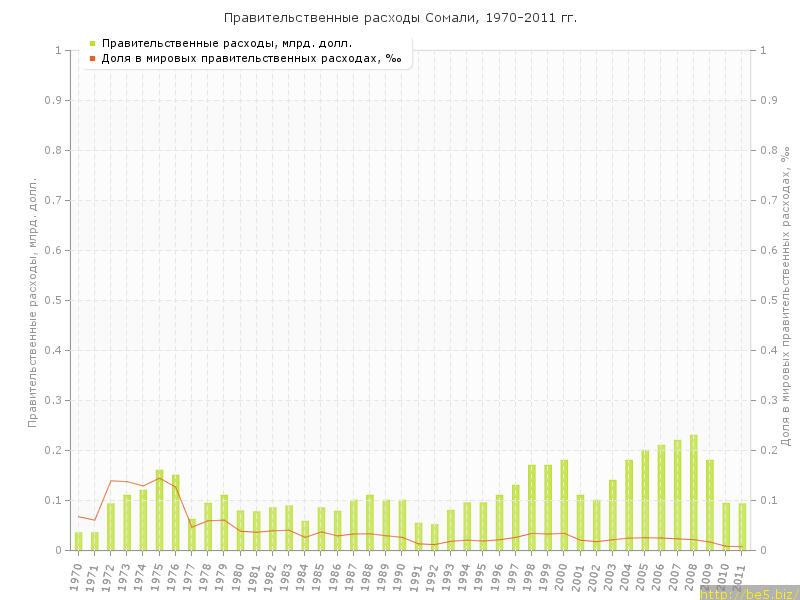Click the chart title 'Правительственные расходы Сомали'
This screenshot has width=800, height=600.
[400, 18]
